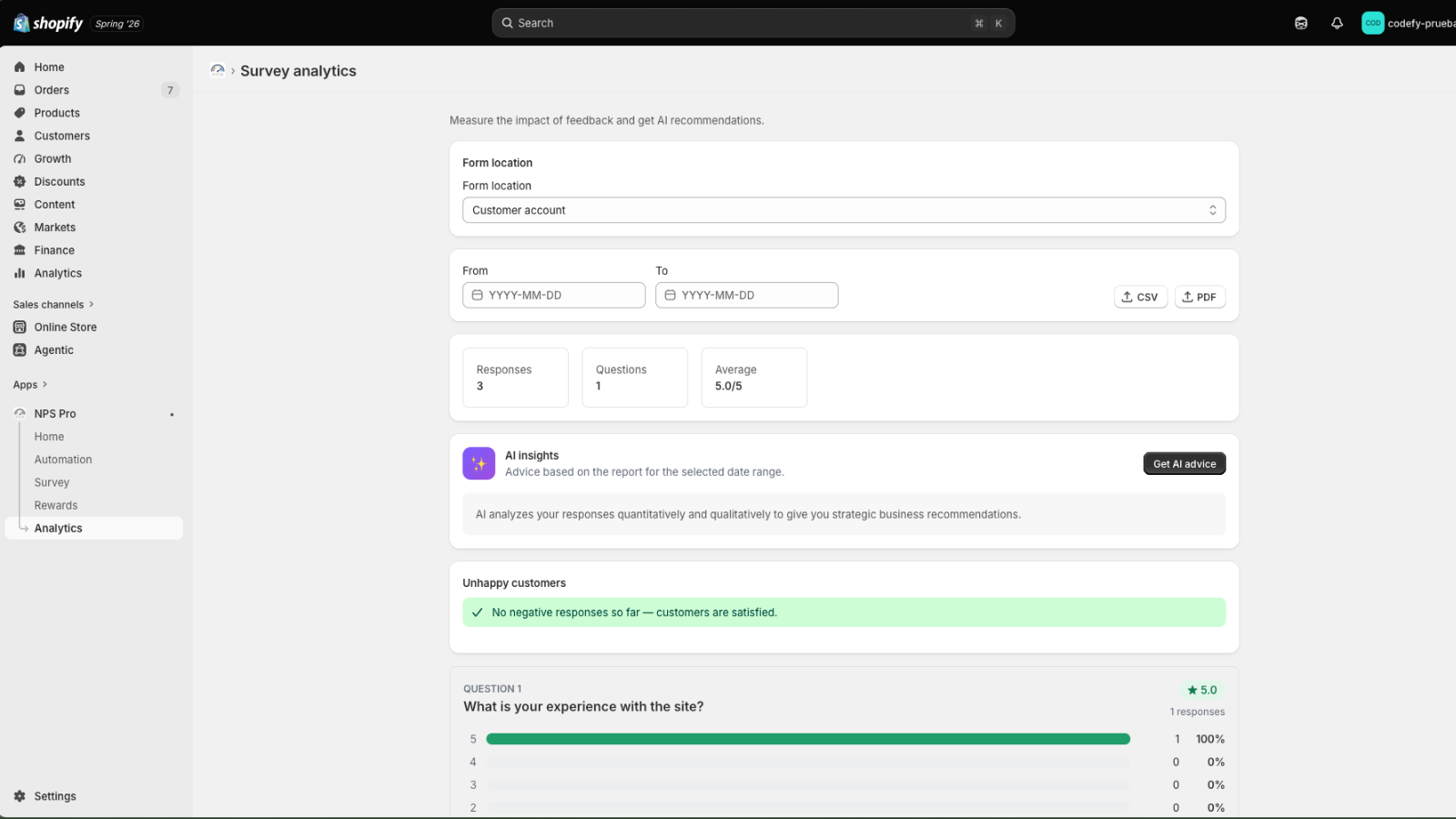Click the Shopify logo
The width and height of the screenshot is (1456, 819).
pos(48,23)
